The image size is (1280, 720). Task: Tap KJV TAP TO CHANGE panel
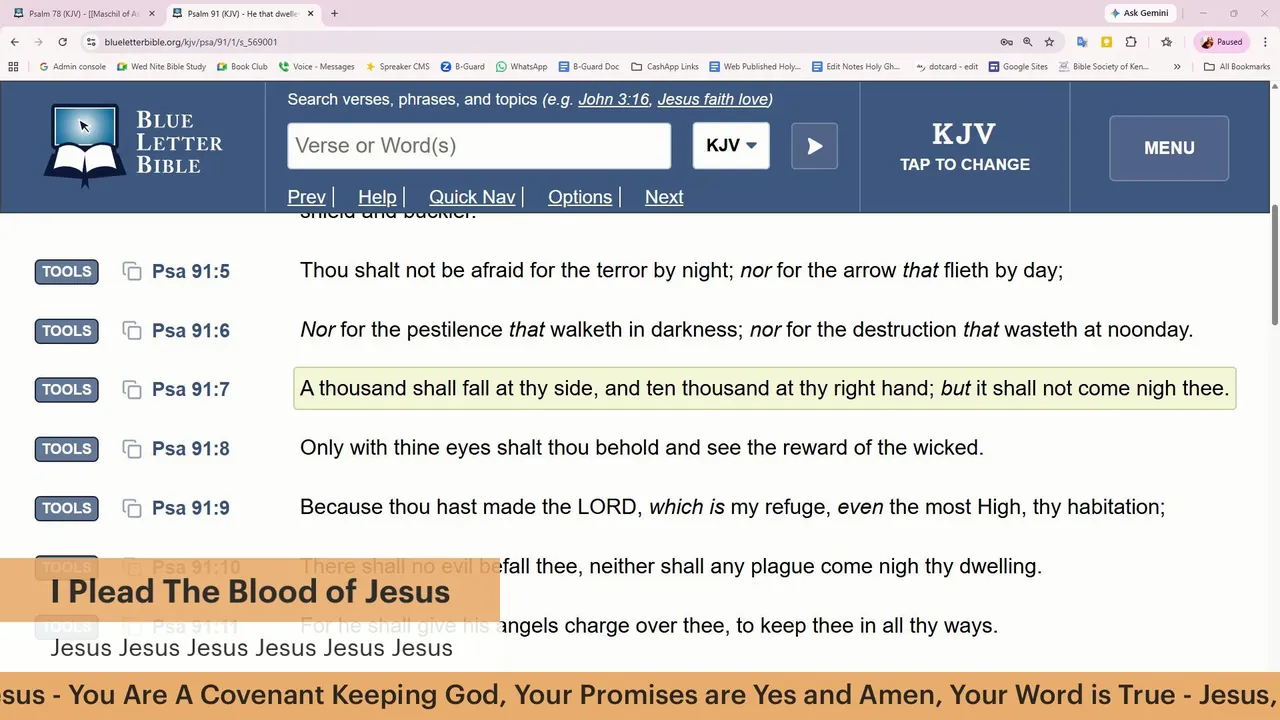tap(965, 147)
